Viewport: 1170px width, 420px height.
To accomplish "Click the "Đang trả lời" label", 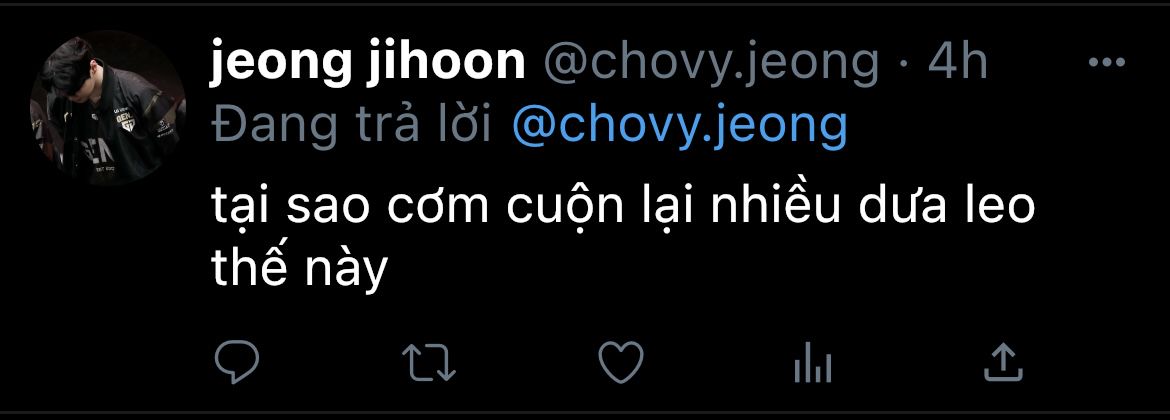I will 351,126.
